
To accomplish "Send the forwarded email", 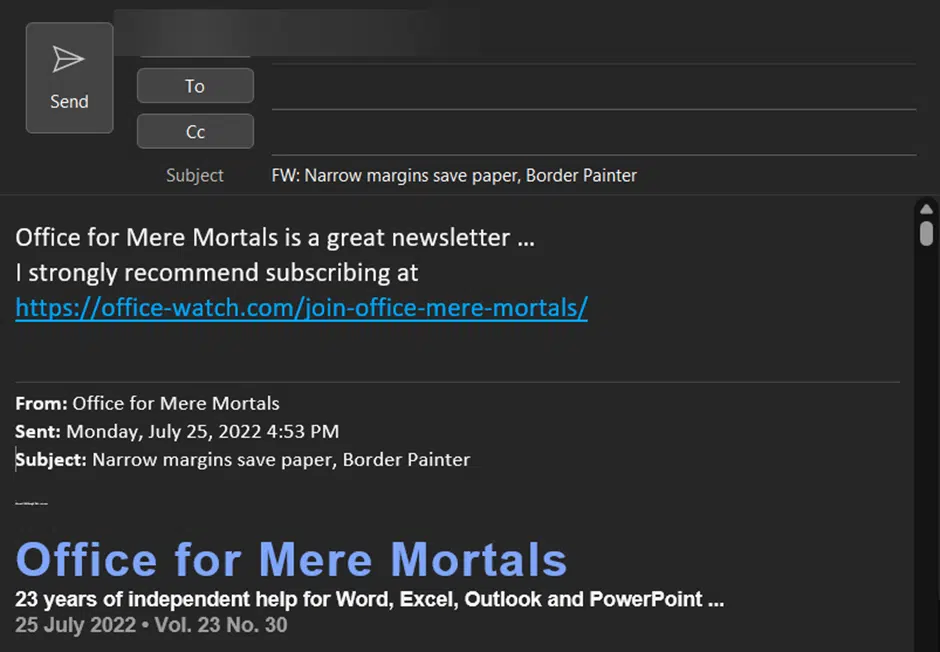I will pyautogui.click(x=70, y=78).
